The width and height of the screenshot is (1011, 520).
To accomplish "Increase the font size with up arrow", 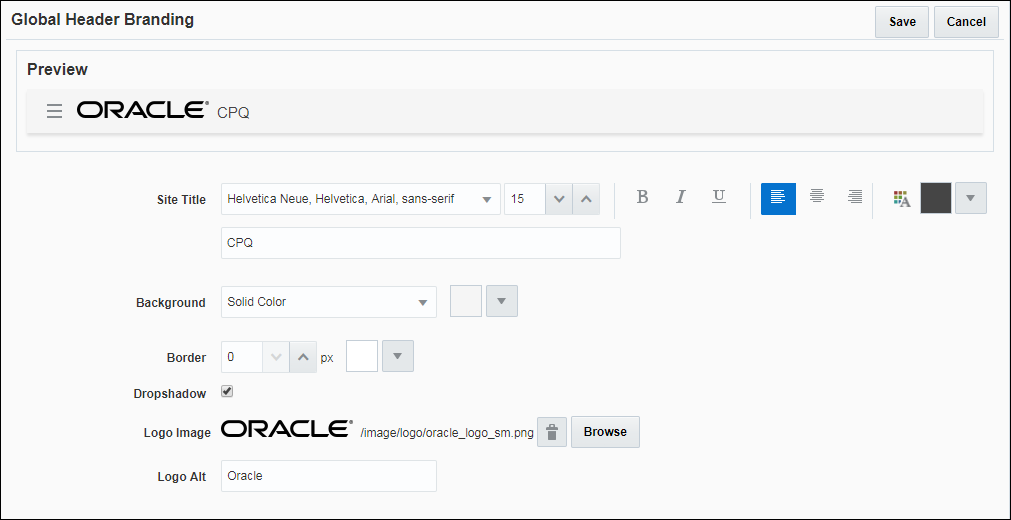I will coord(586,199).
